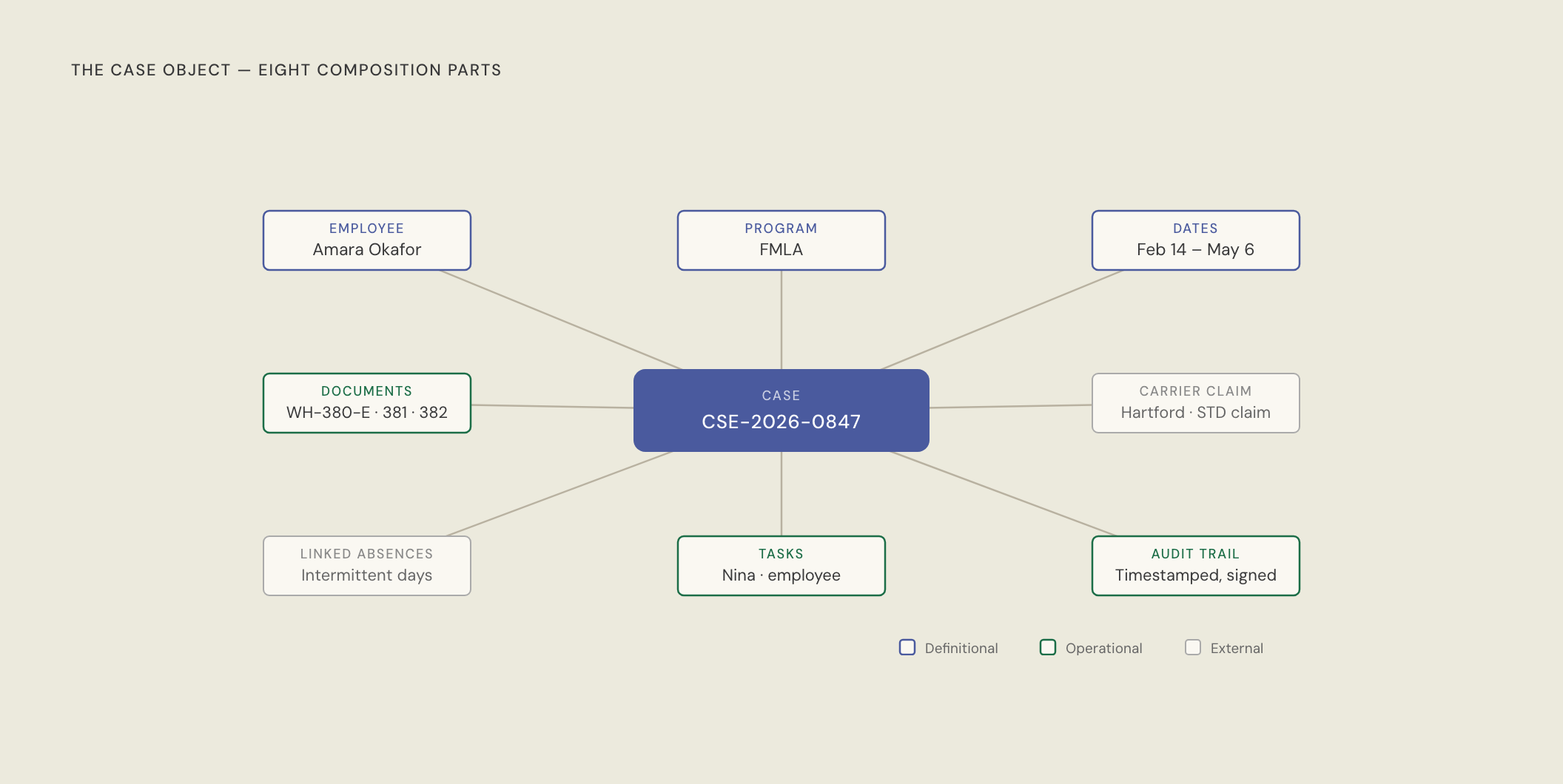
Task: Open the DOCUMENTS WH-380-E box
Action: 366,403
